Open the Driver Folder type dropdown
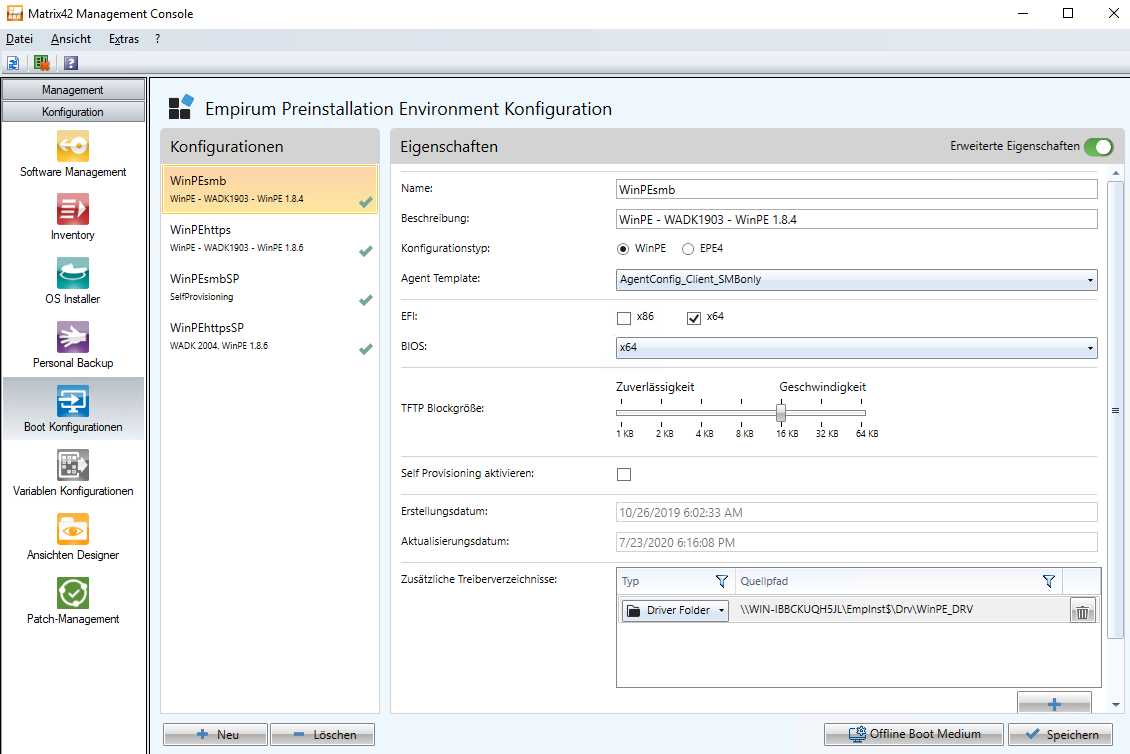The height and width of the screenshot is (754, 1130). click(x=675, y=611)
